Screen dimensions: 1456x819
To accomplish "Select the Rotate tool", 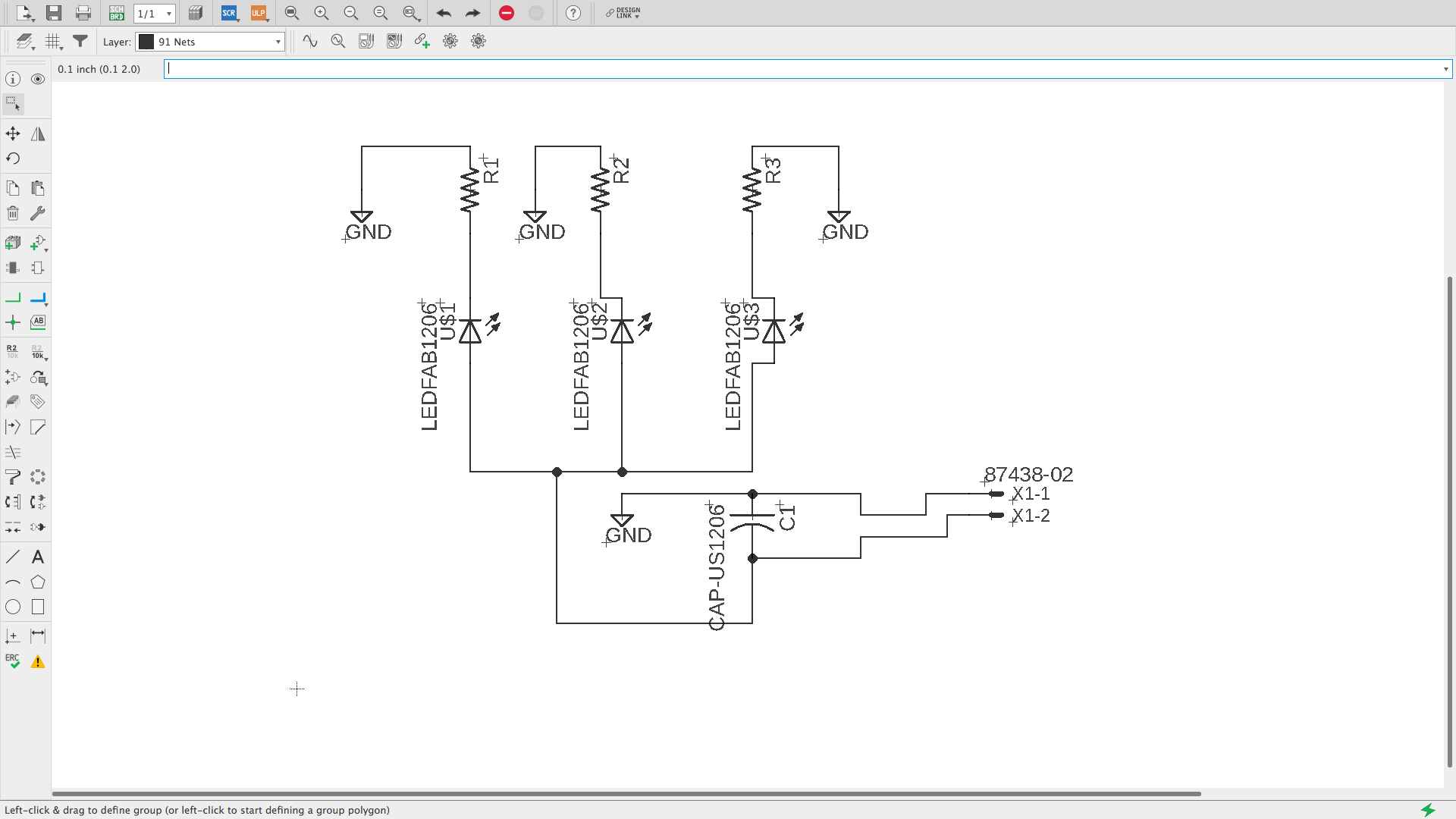I will click(x=13, y=158).
